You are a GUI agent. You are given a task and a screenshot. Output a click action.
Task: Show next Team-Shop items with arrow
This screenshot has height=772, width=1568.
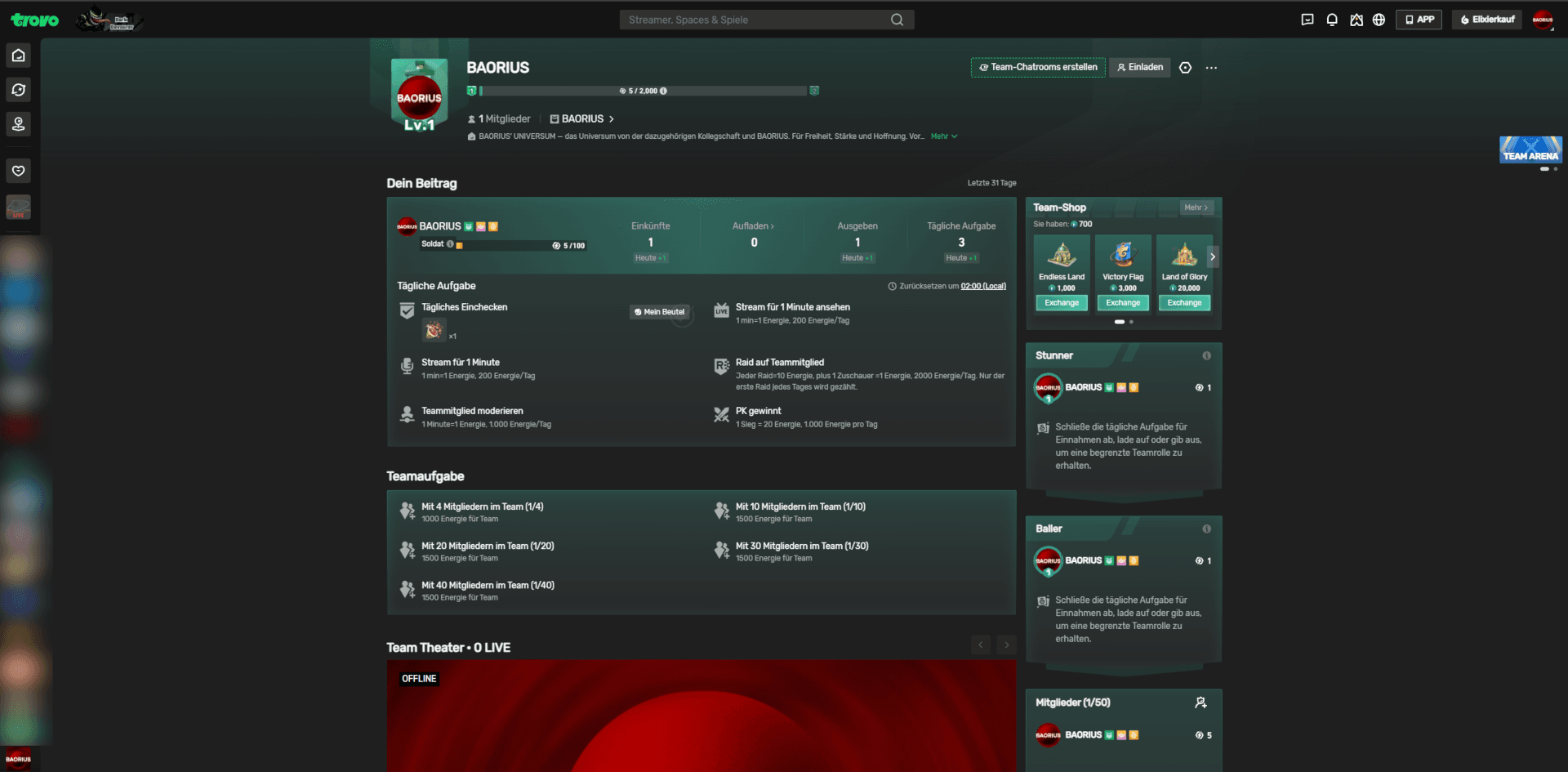click(1213, 257)
